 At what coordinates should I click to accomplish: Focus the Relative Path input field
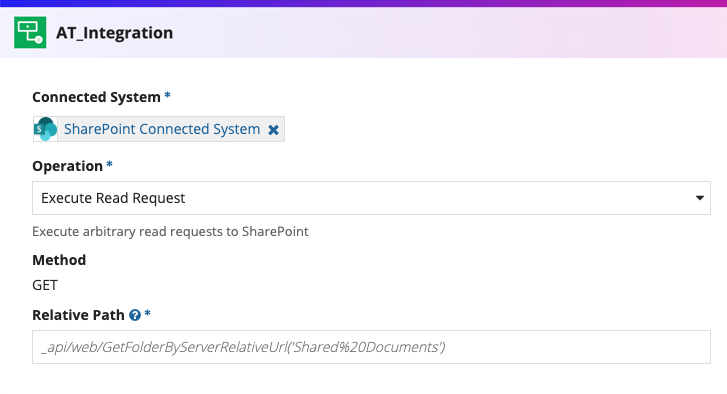pos(371,347)
